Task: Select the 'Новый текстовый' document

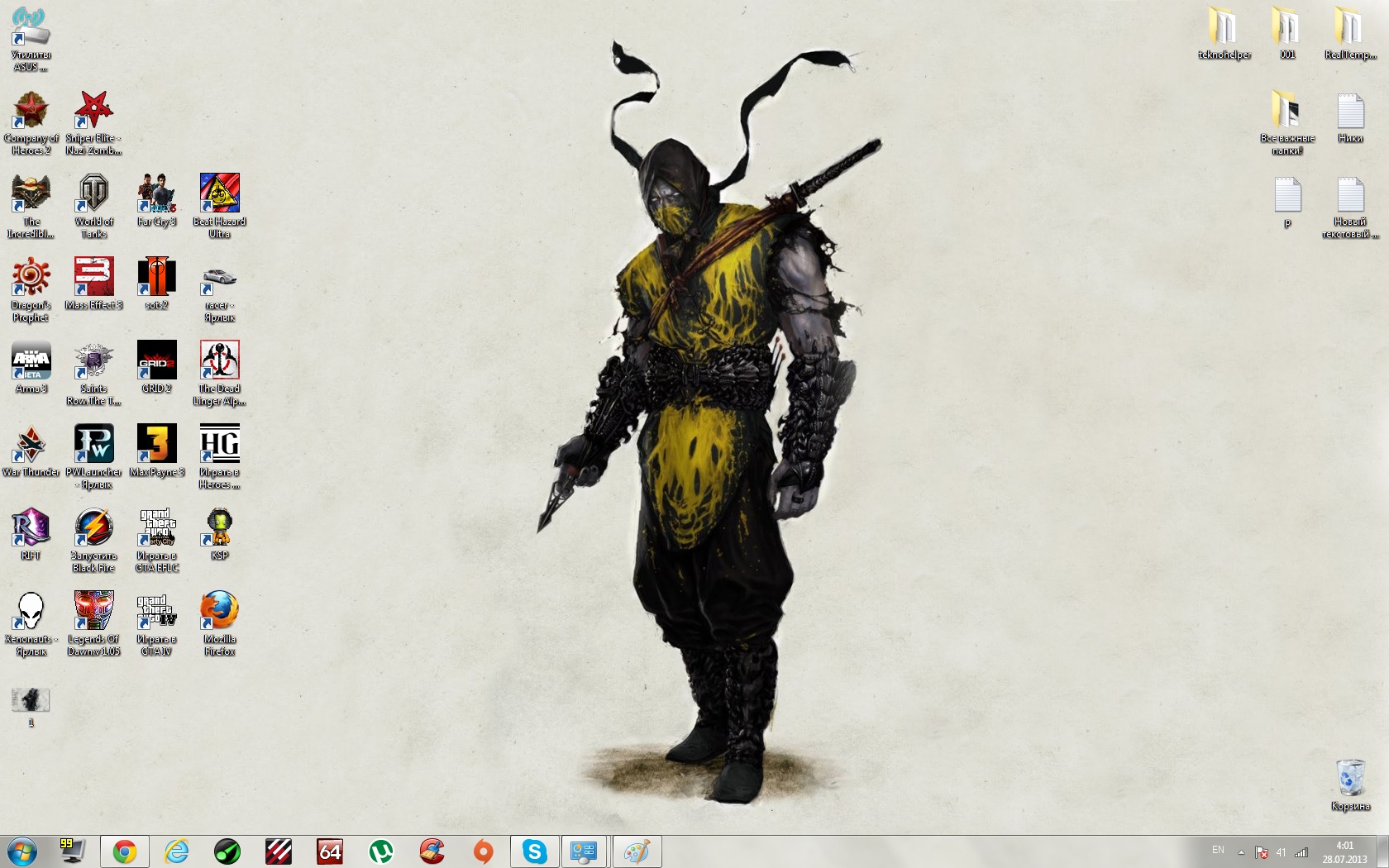Action: click(x=1349, y=207)
